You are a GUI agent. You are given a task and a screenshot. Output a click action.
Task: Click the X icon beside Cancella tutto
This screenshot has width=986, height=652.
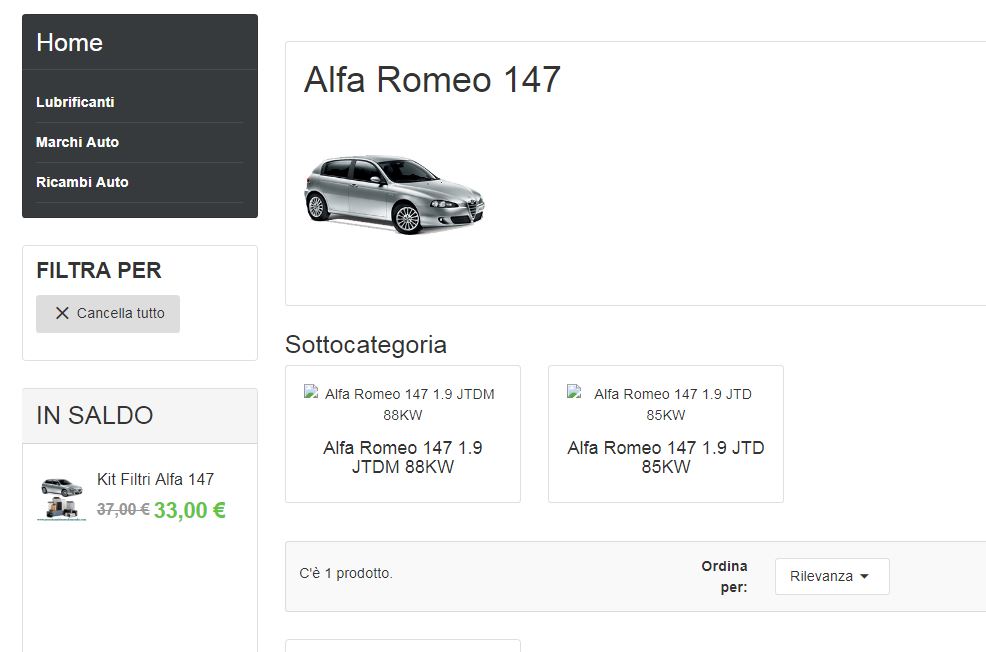(x=62, y=313)
